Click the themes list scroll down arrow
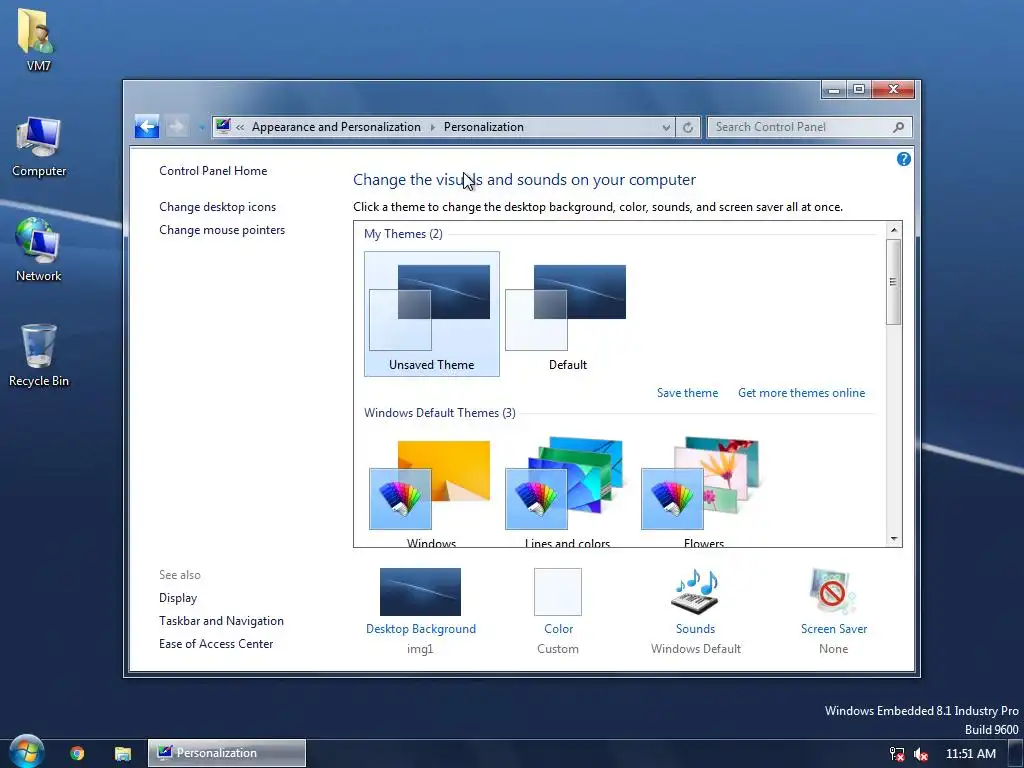The width and height of the screenshot is (1024, 768). coord(894,539)
